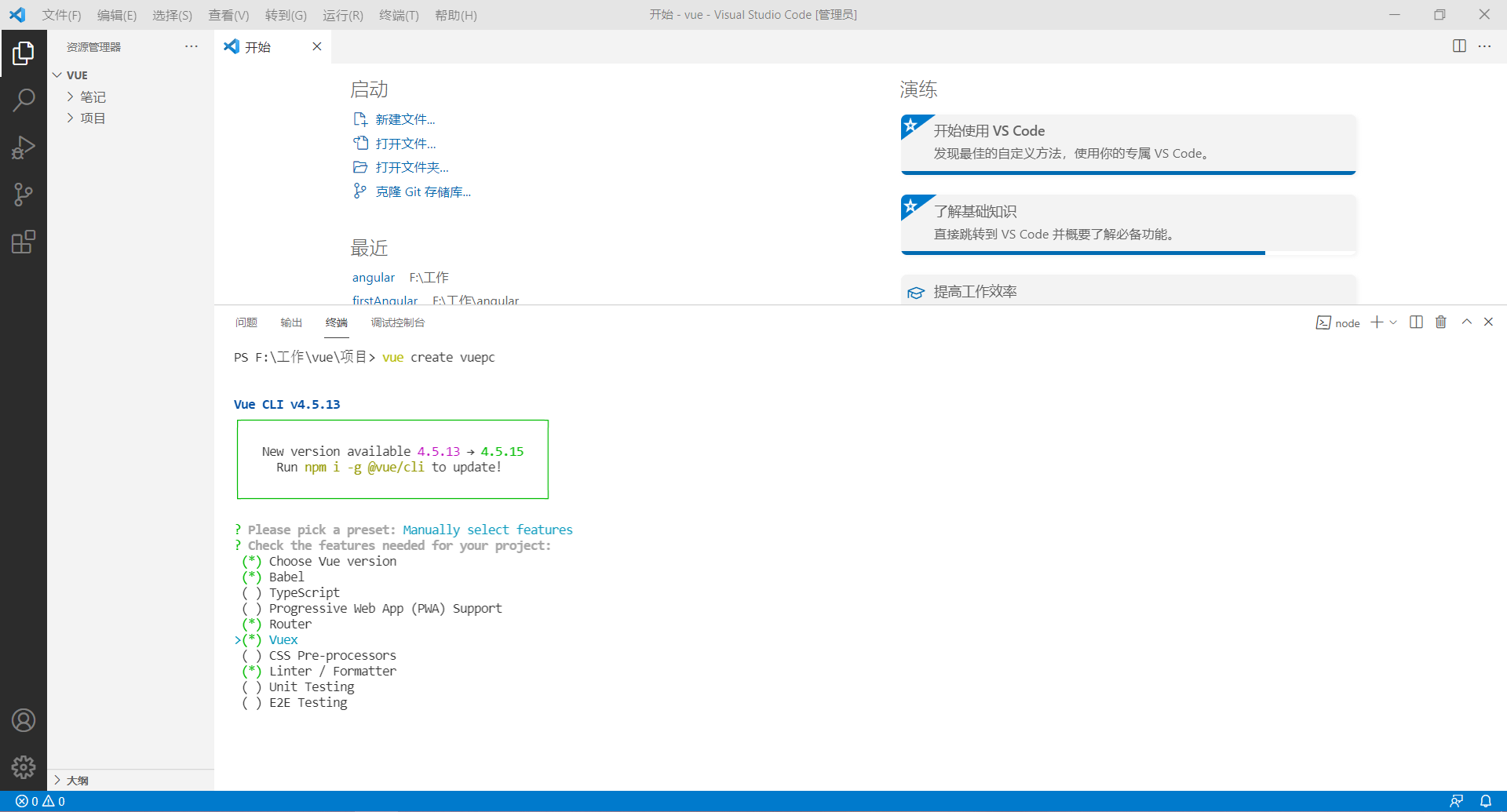Click the E2E Testing option
The width and height of the screenshot is (1507, 812).
point(308,702)
